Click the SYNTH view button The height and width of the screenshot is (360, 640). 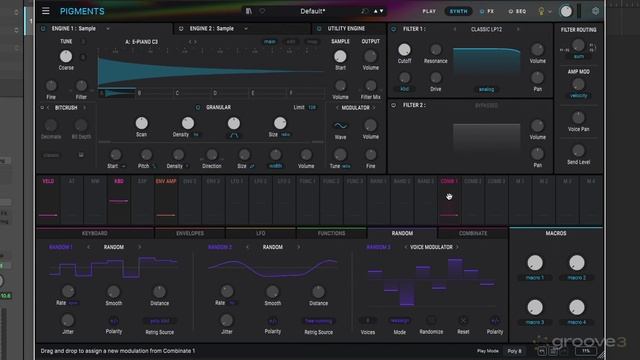point(458,11)
